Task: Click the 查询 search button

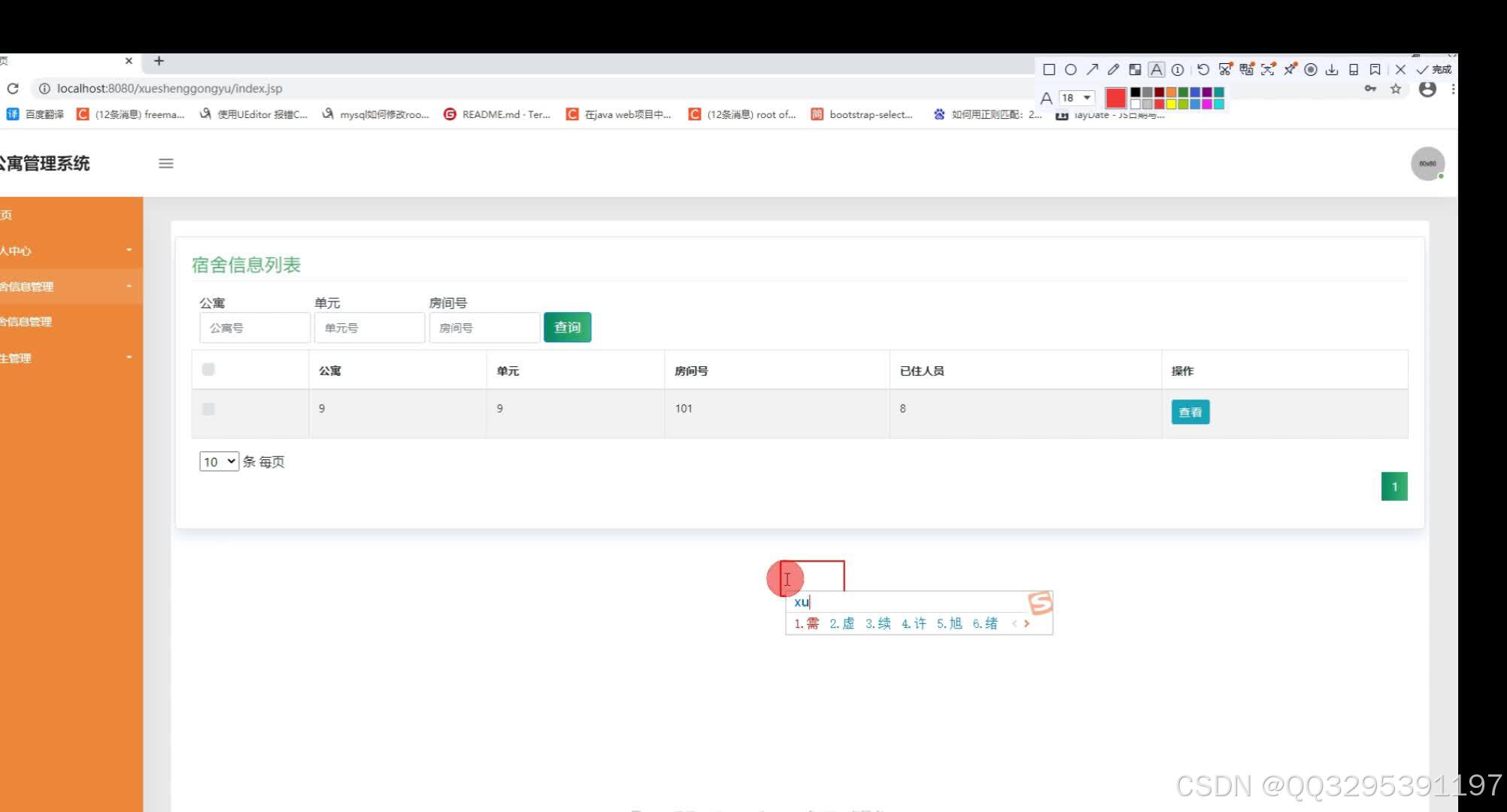Action: pyautogui.click(x=568, y=328)
